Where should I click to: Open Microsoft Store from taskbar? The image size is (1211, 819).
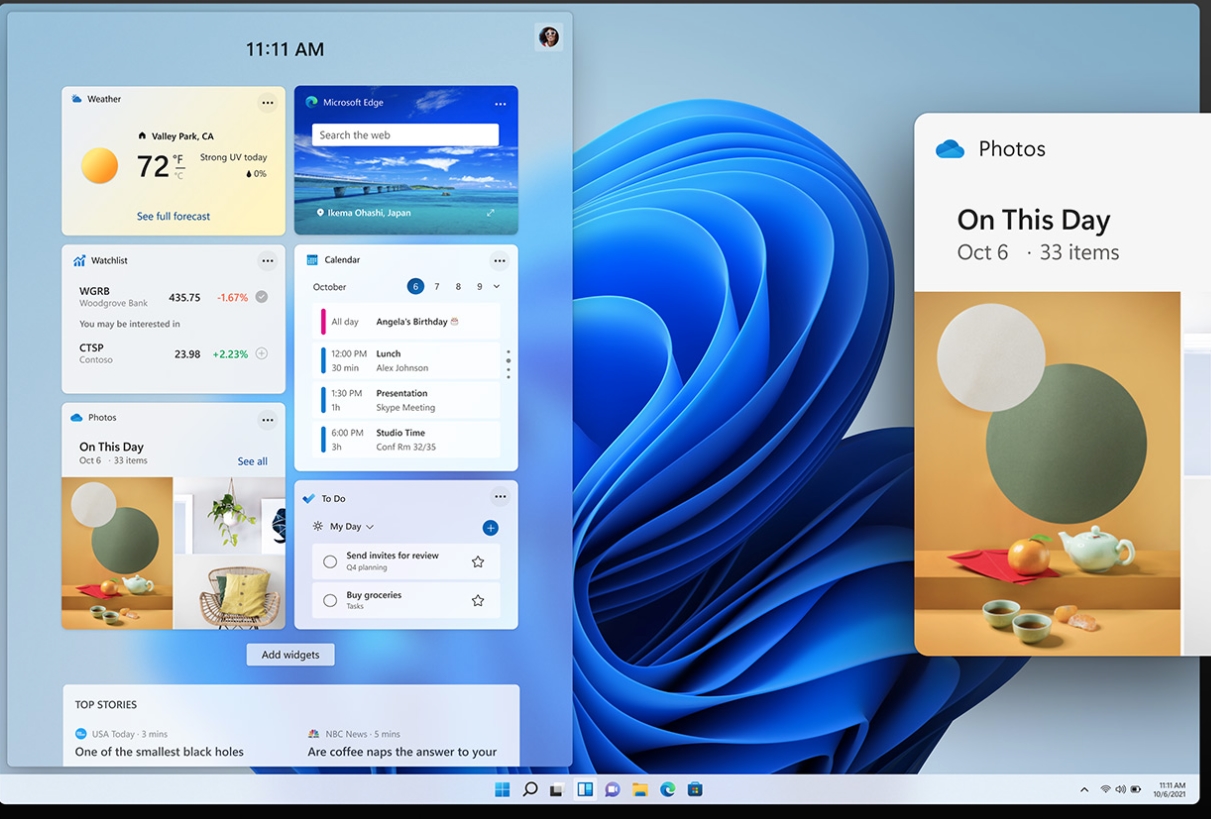click(695, 790)
